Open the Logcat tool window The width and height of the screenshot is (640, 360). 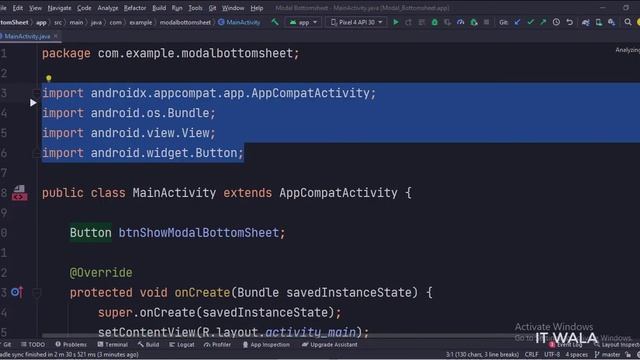(x=182, y=344)
